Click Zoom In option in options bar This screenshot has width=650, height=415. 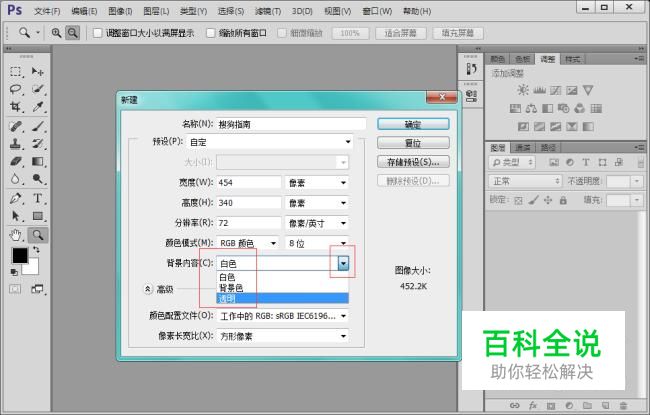[x=56, y=33]
